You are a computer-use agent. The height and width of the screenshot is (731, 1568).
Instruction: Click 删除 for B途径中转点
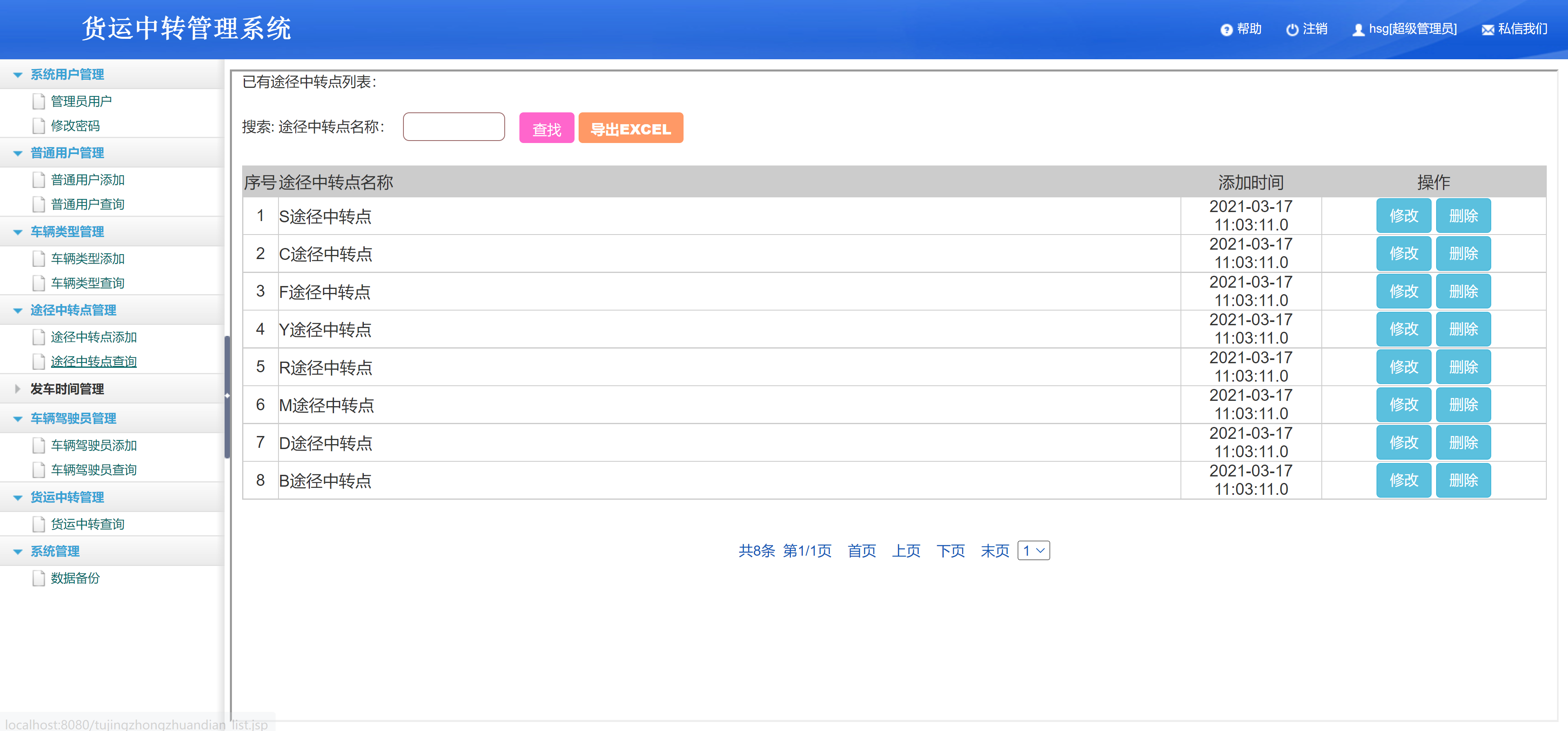tap(1463, 480)
